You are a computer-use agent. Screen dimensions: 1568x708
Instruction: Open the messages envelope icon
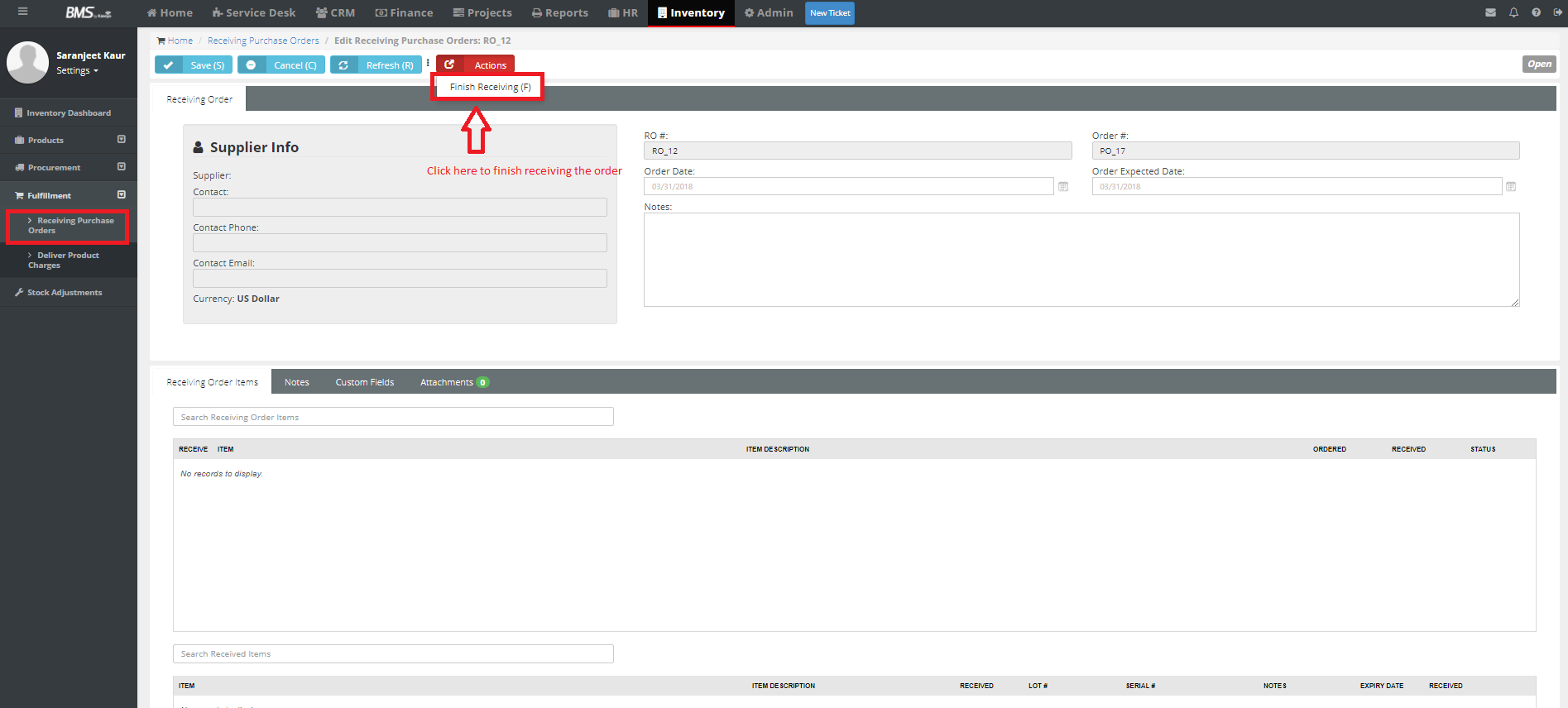[x=1490, y=12]
